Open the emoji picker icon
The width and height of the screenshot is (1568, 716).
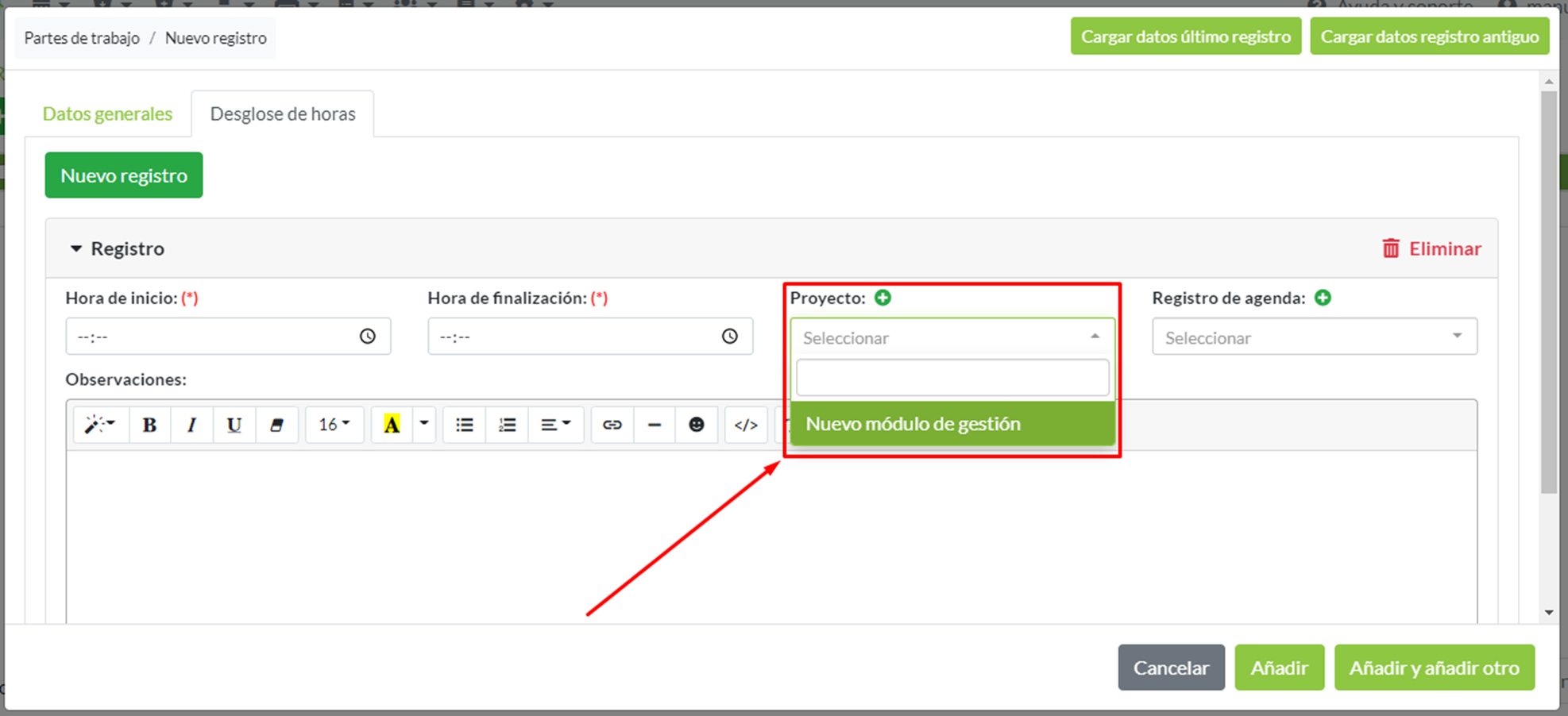pos(697,425)
